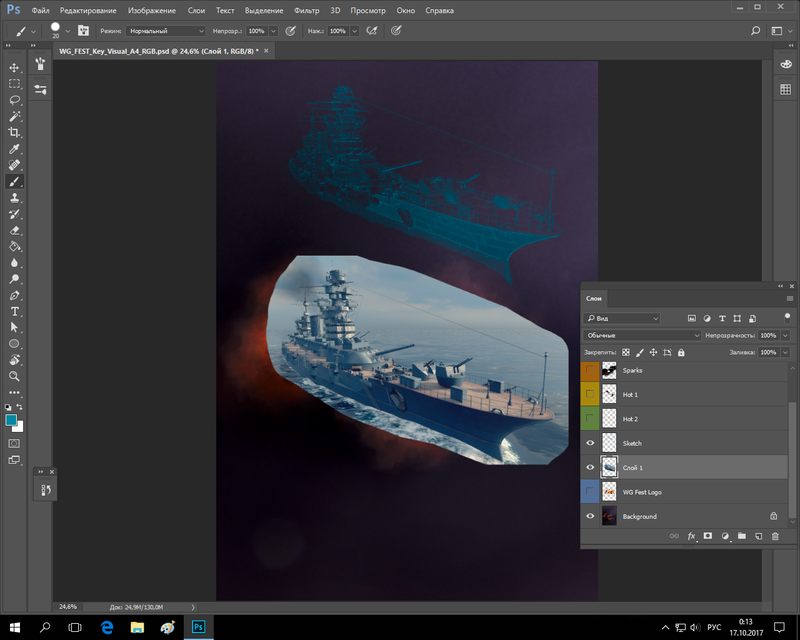800x640 pixels.
Task: Open brush opacity slider dropdown
Action: click(273, 31)
